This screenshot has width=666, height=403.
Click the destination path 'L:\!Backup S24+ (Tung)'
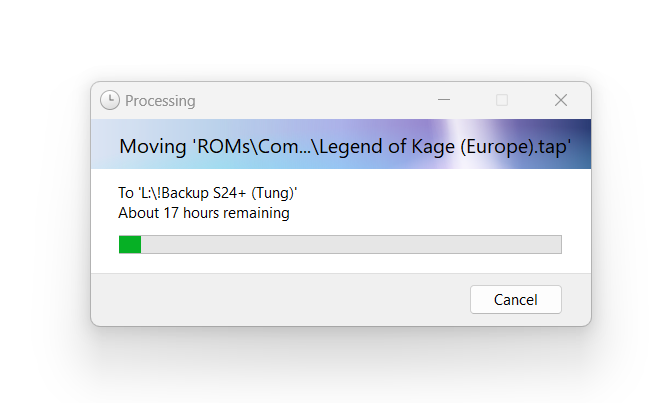(219, 193)
